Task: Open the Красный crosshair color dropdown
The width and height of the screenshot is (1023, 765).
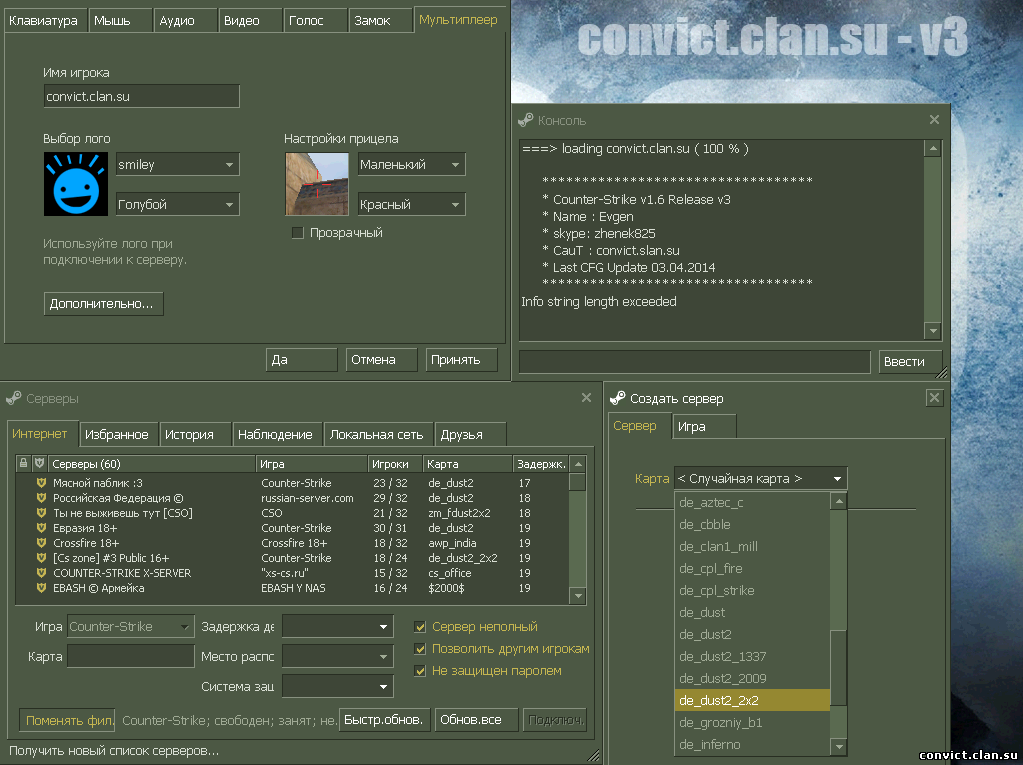Action: (412, 204)
